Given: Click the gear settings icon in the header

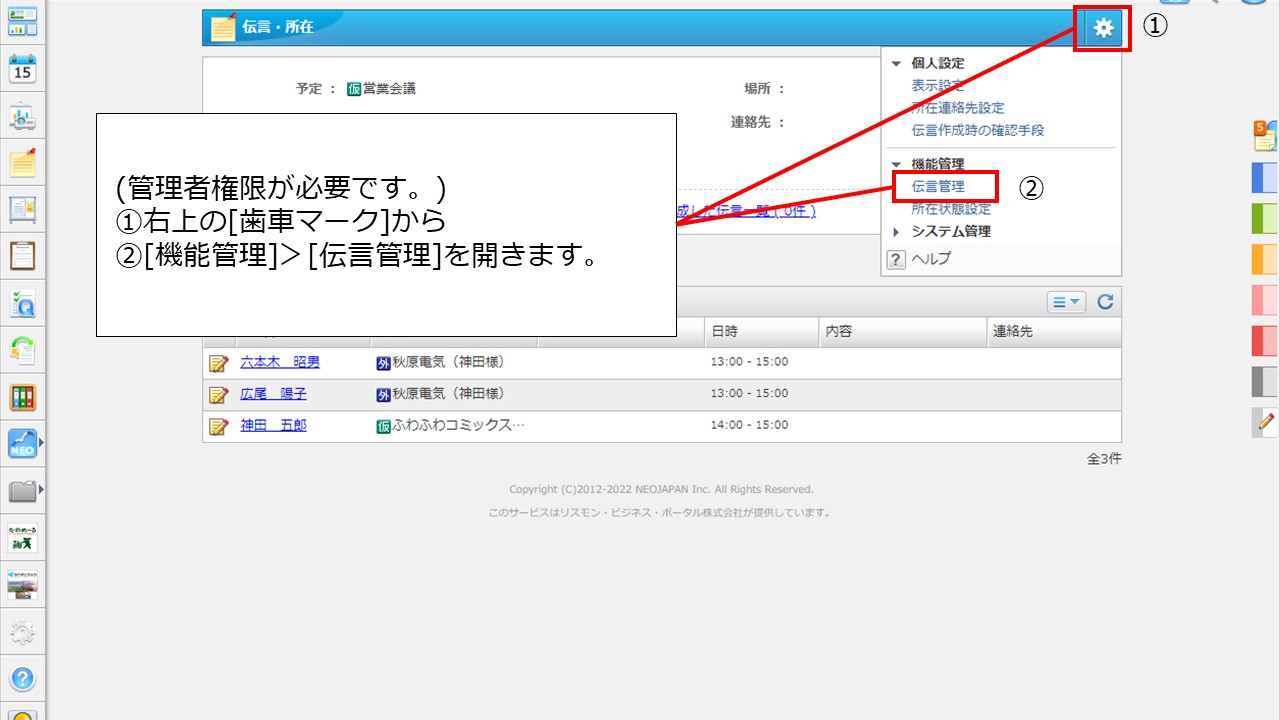Looking at the screenshot, I should (1103, 28).
